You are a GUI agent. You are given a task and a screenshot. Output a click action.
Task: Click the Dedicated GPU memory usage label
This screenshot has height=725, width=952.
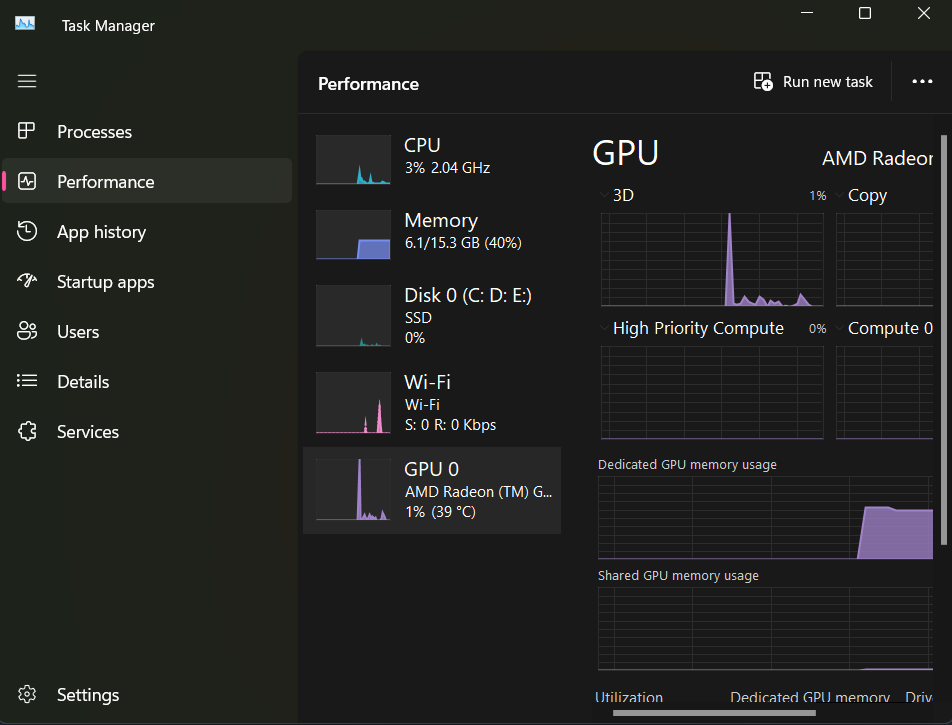click(x=687, y=465)
